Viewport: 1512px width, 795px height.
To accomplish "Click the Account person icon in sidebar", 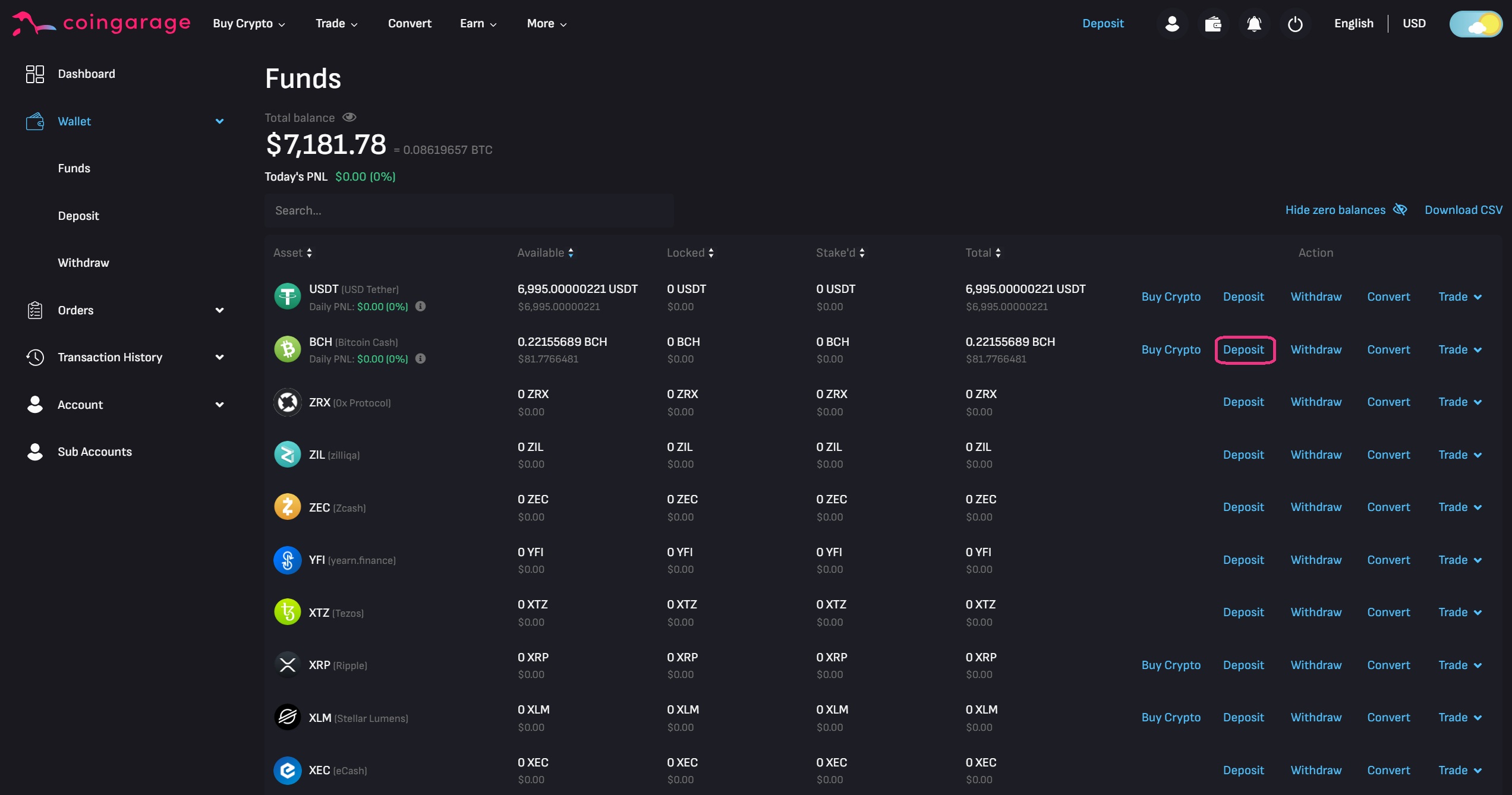I will tap(35, 404).
